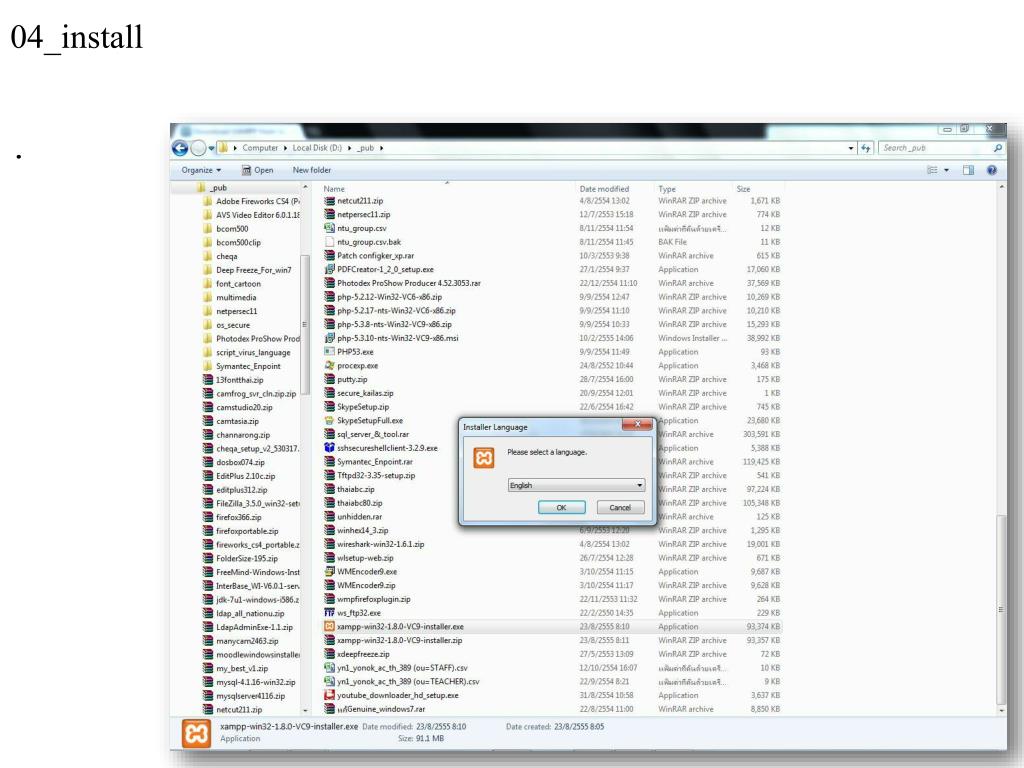The height and width of the screenshot is (768, 1024).
Task: Open the recent locations dropdown arrow
Action: tap(212, 149)
